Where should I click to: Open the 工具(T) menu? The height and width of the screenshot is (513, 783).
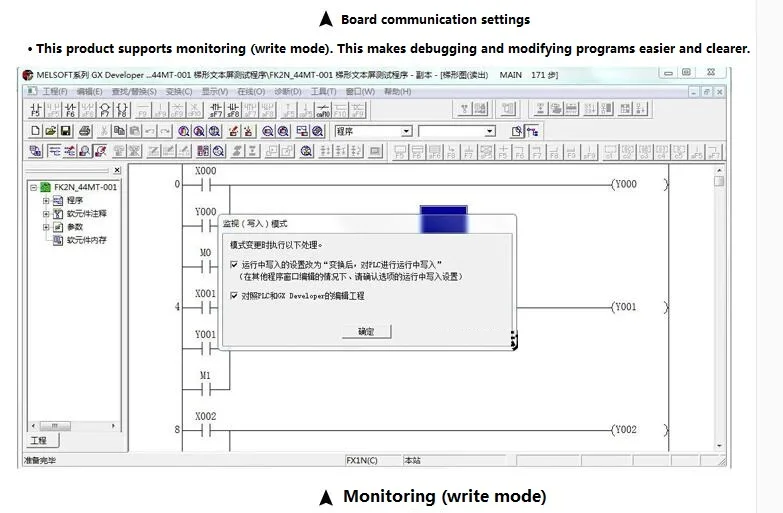click(x=324, y=91)
